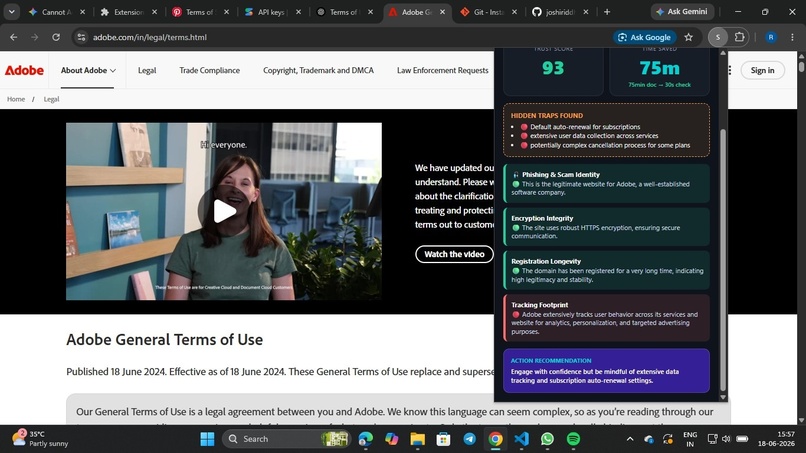Image resolution: width=806 pixels, height=453 pixels.
Task: Open Copilot from taskbar
Action: coord(392,439)
